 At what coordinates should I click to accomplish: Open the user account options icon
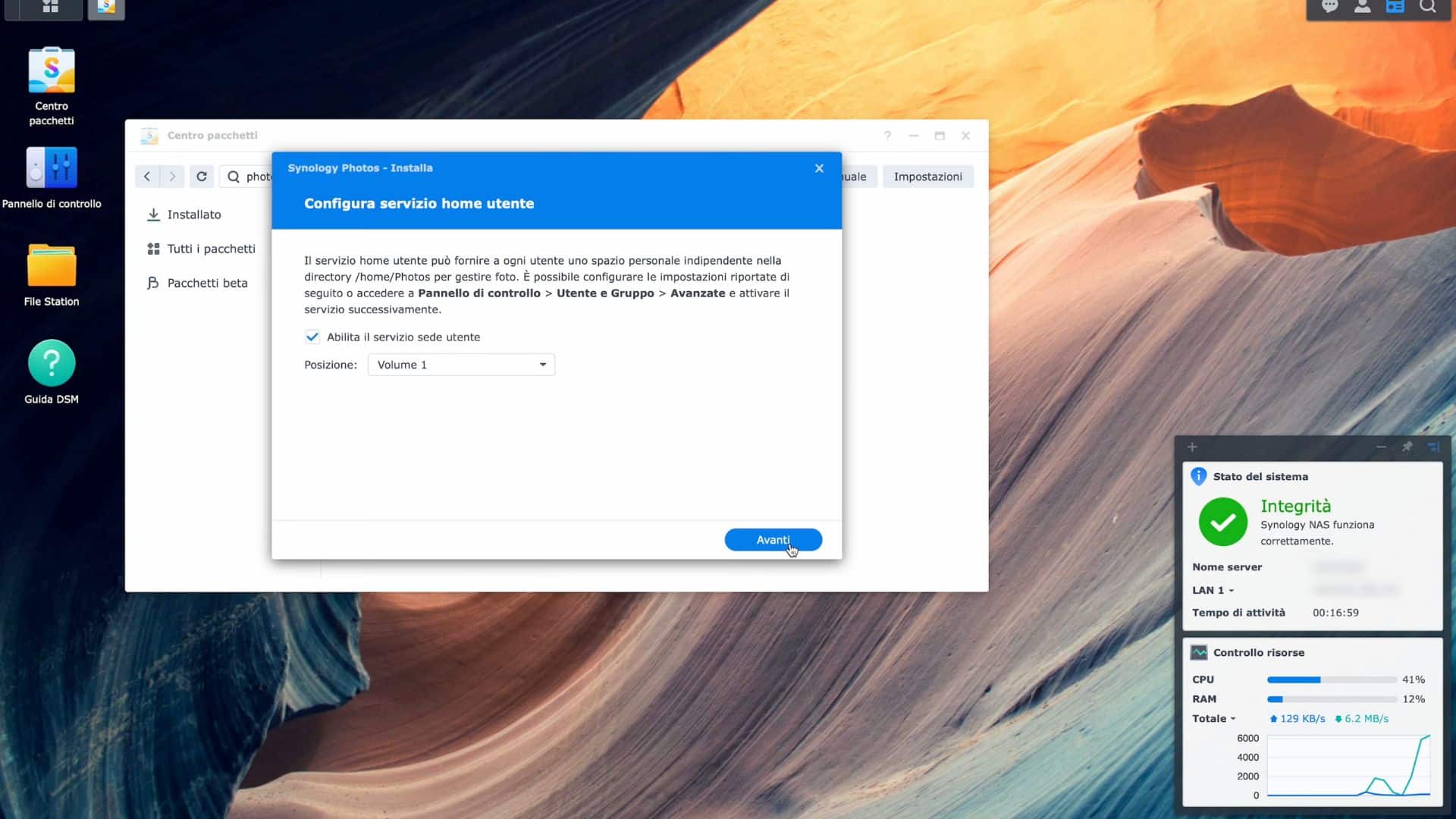click(x=1362, y=7)
